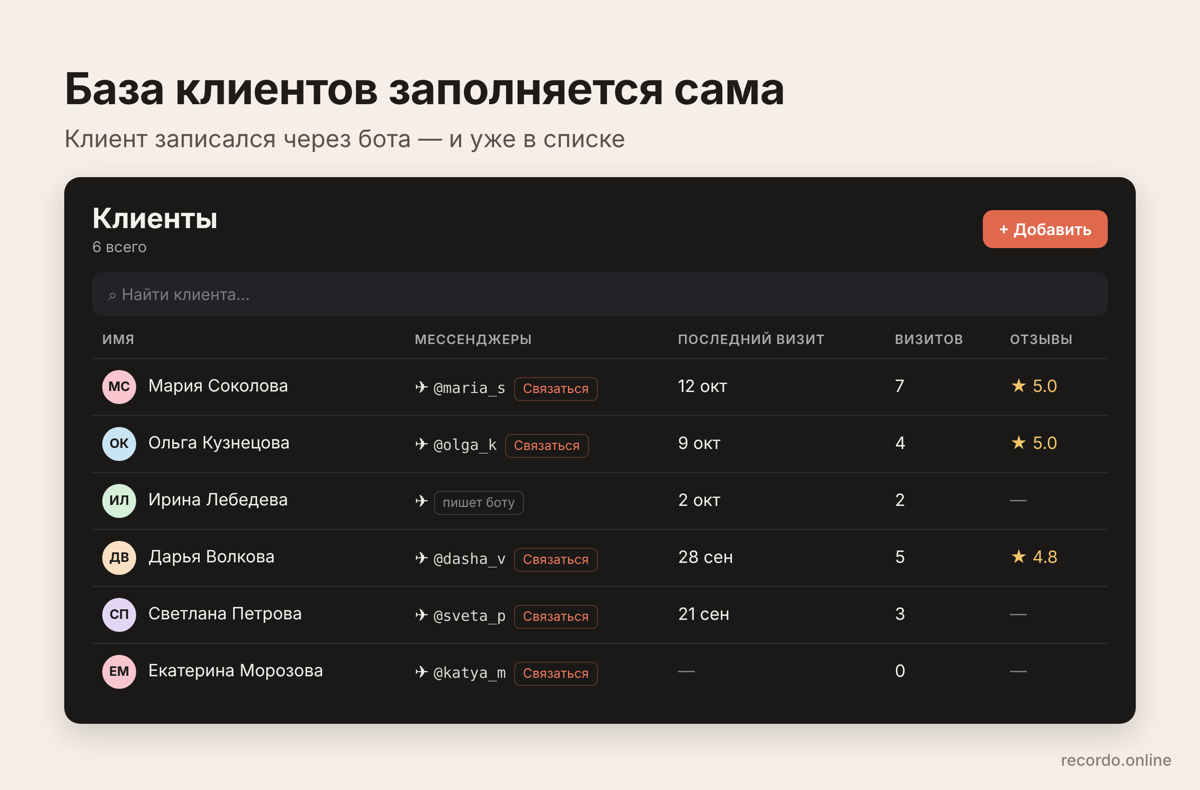This screenshot has height=790, width=1200.
Task: Click the Telegram icon in Ирина Лебедева row
Action: click(x=422, y=501)
